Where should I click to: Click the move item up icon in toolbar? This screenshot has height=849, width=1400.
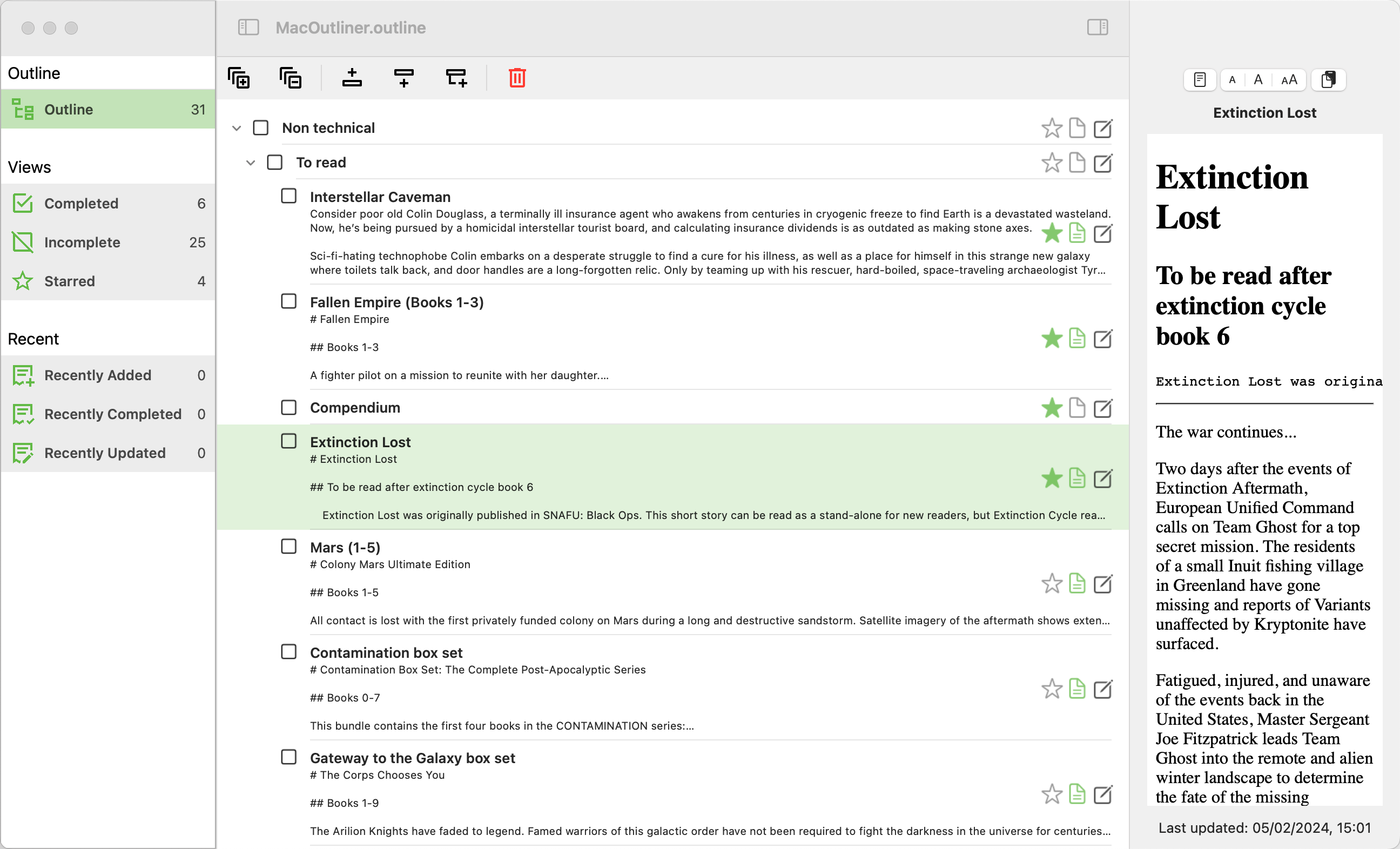coord(354,79)
